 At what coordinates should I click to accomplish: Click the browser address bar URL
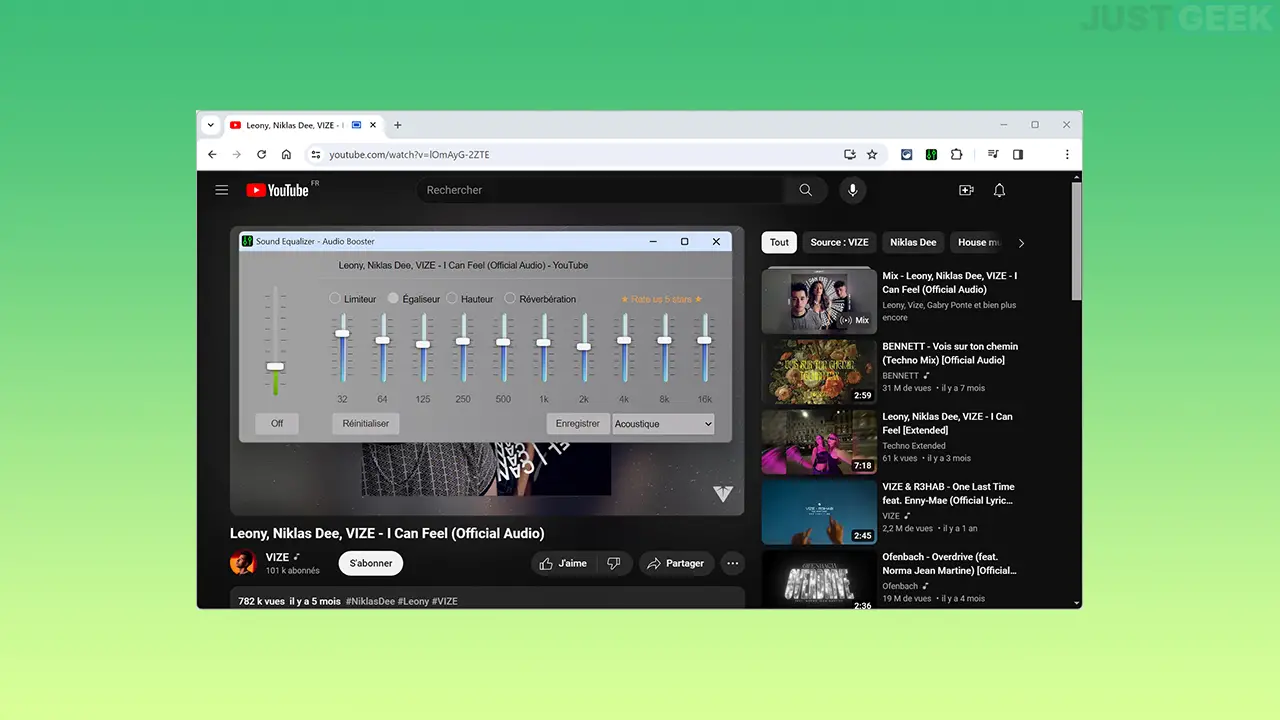[410, 155]
